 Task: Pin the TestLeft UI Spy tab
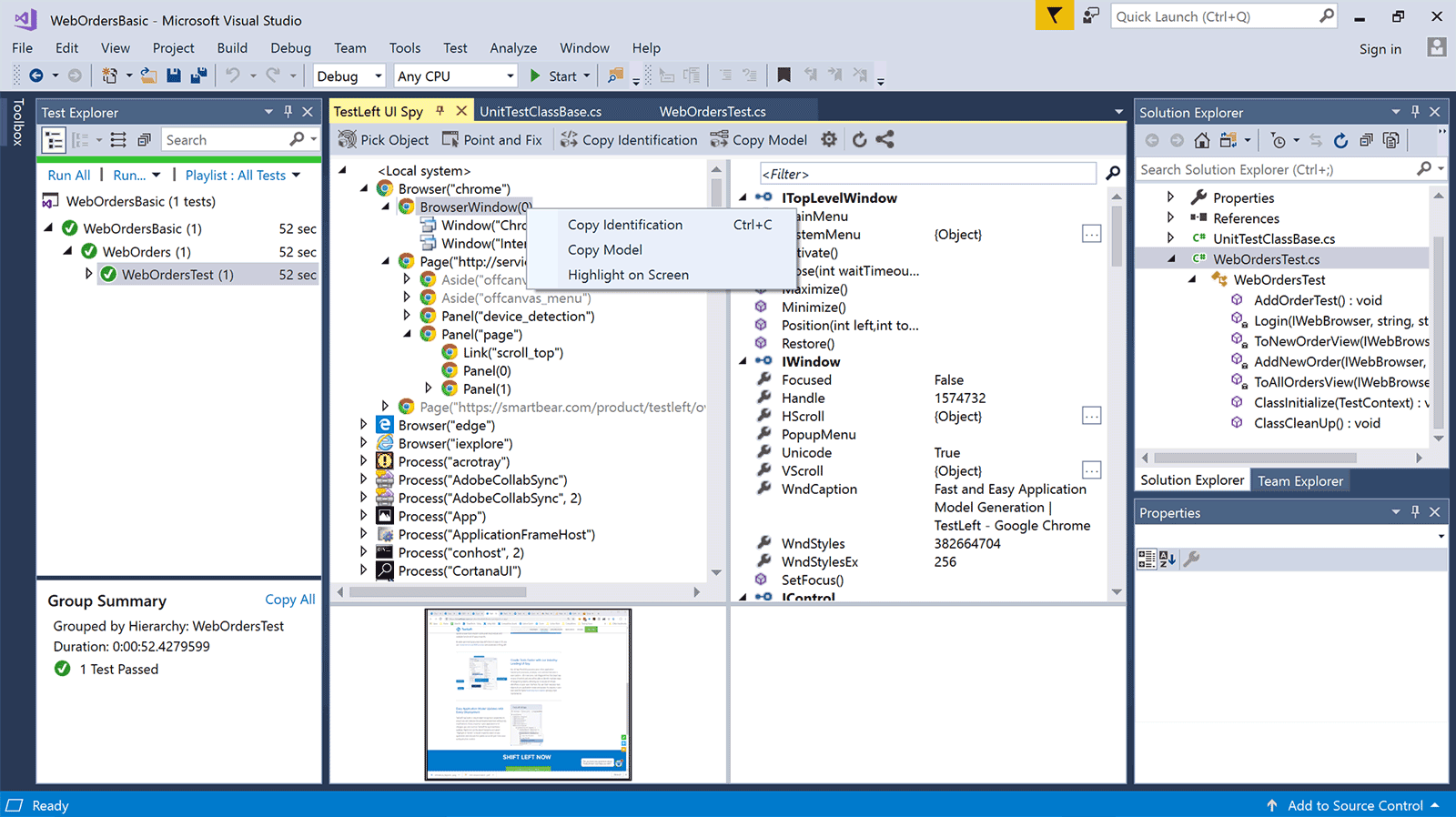pos(440,111)
